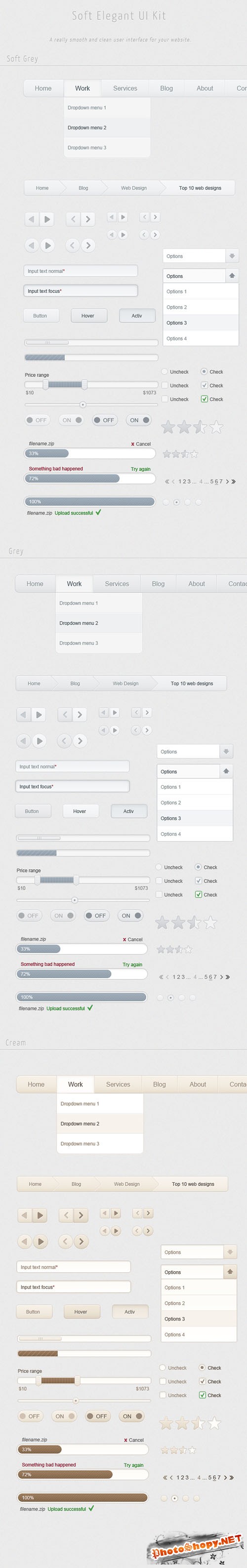Choose Options 3 in Soft Grey kit list
This screenshot has height=1568, width=247.
[x=201, y=323]
